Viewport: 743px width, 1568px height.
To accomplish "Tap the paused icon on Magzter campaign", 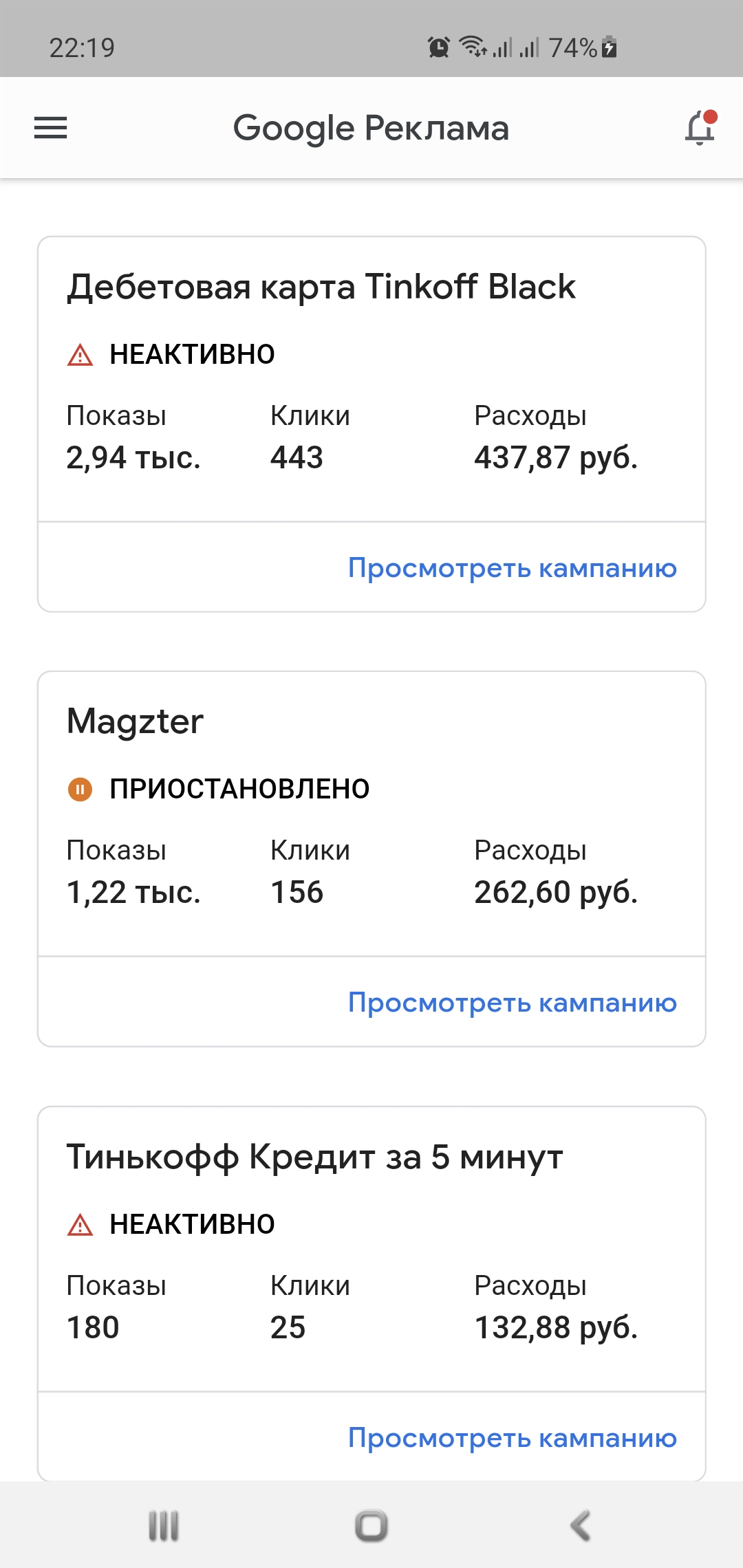I will (x=80, y=789).
